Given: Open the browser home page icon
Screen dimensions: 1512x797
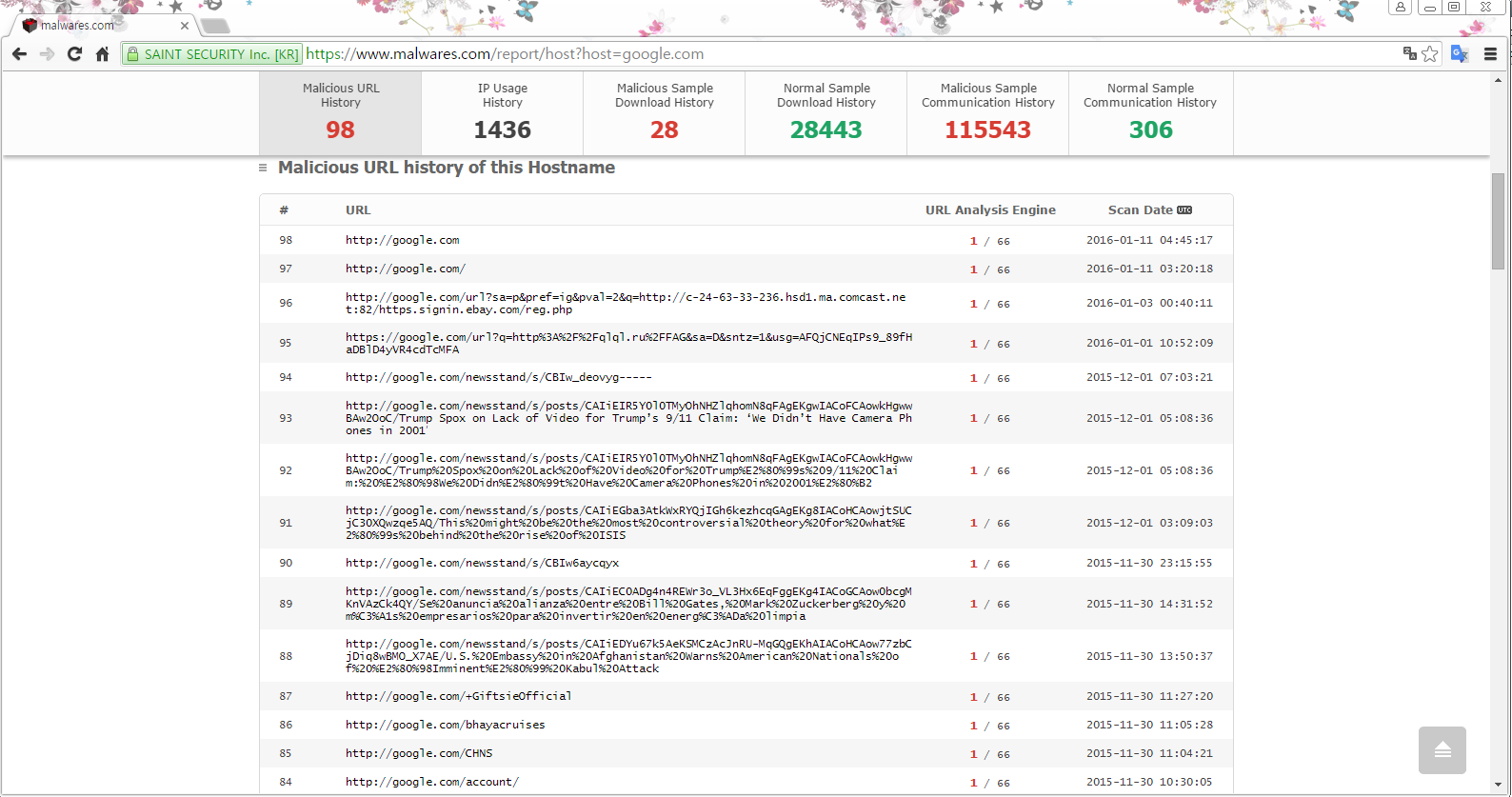Looking at the screenshot, I should 102,54.
